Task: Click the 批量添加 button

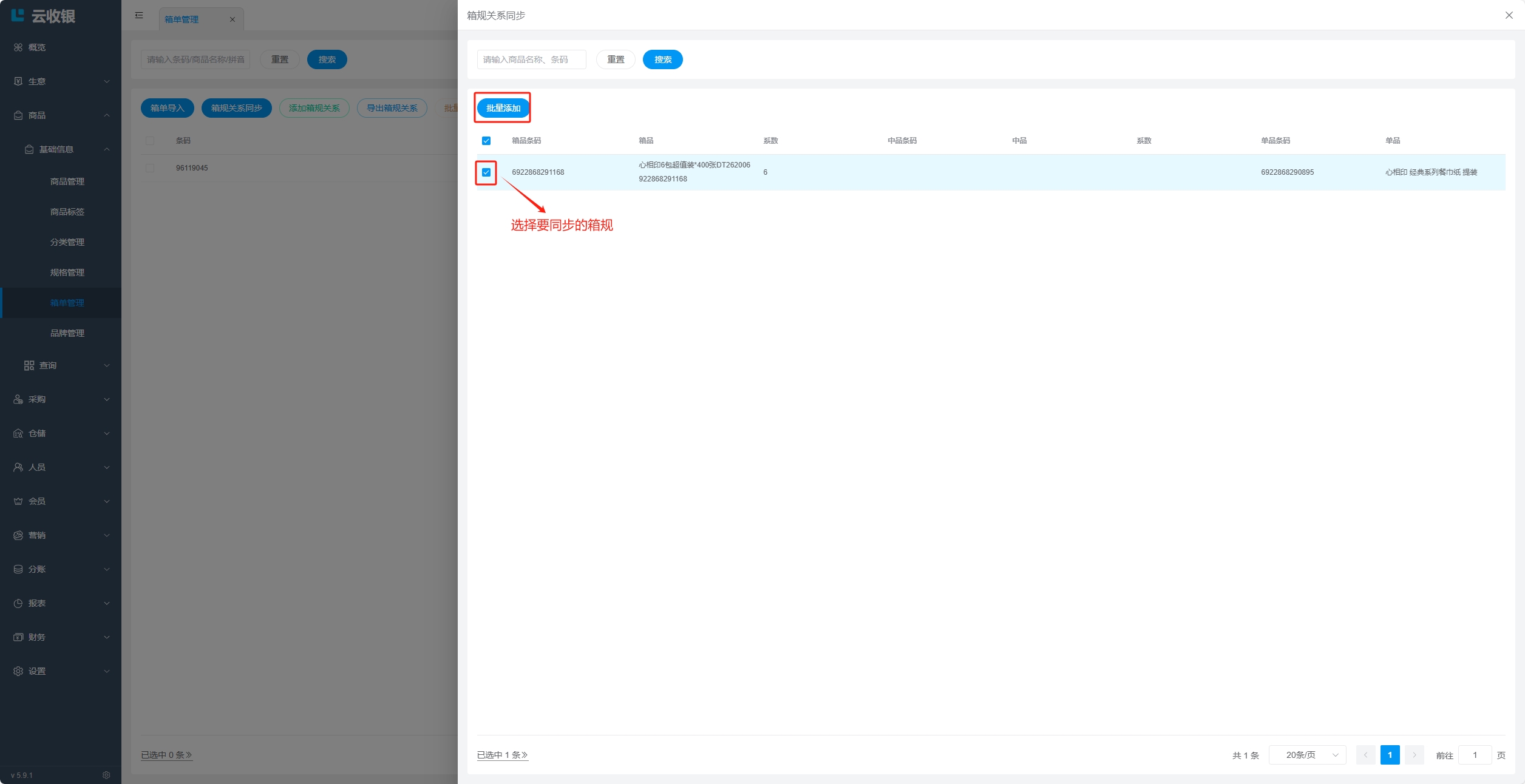Action: [x=503, y=108]
